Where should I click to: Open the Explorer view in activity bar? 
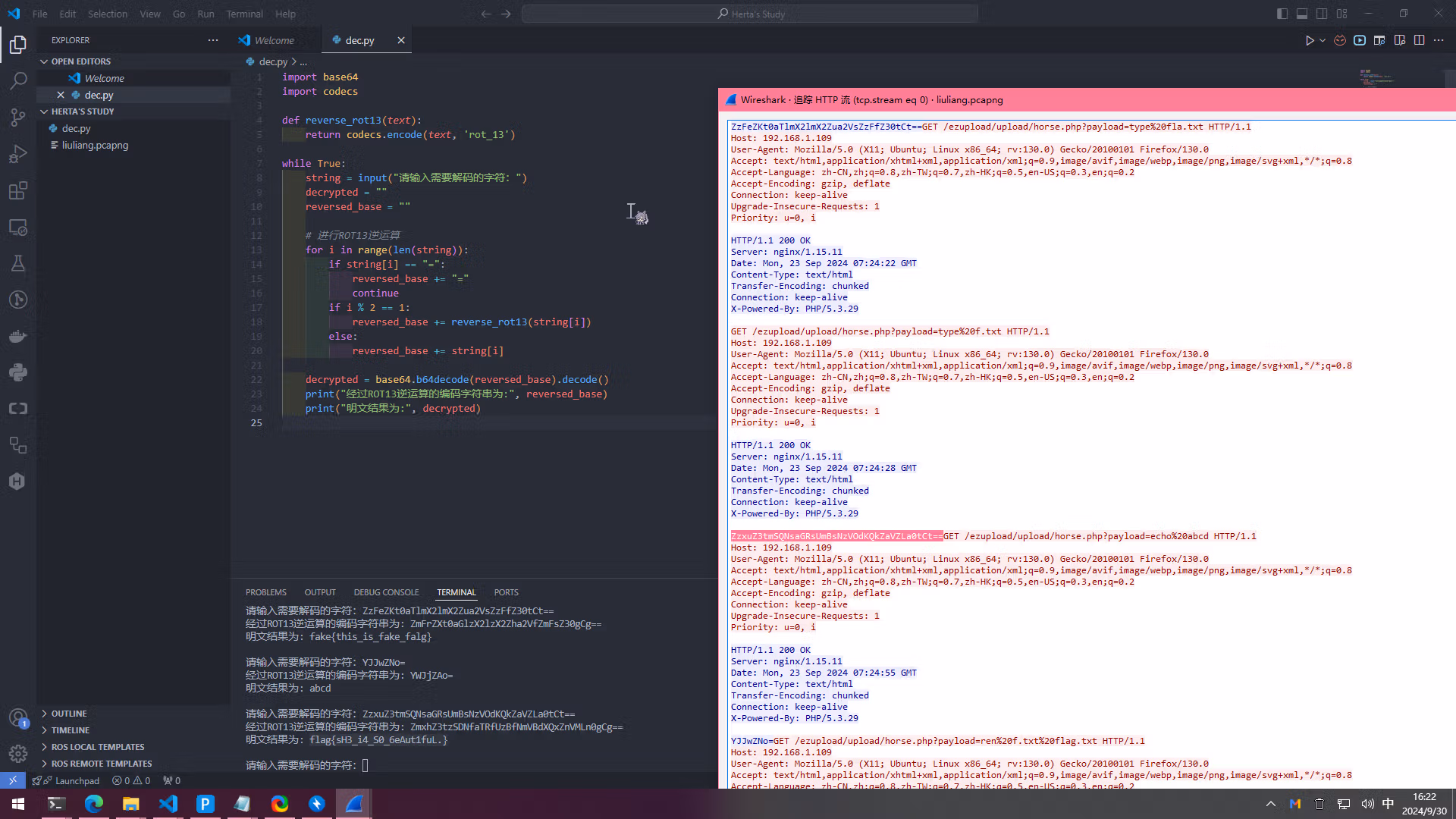point(18,45)
